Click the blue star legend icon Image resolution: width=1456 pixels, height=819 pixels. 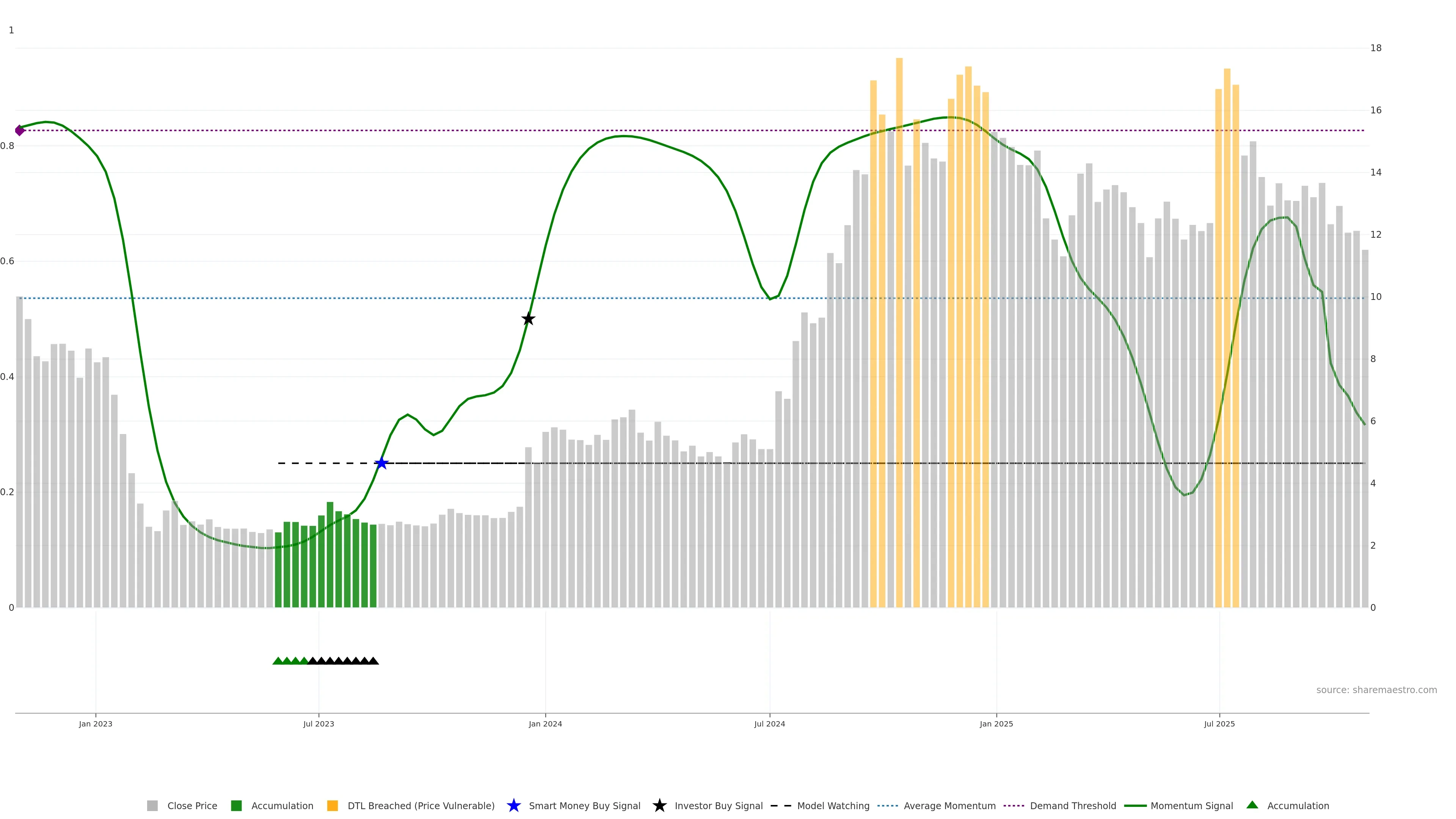click(x=513, y=805)
